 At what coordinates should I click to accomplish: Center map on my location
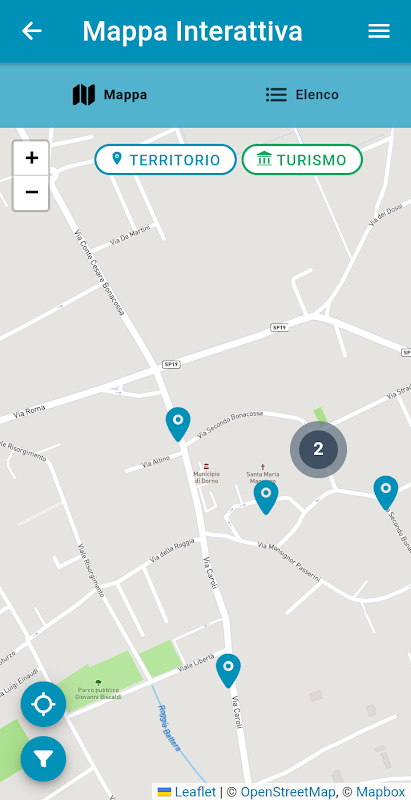(x=43, y=704)
